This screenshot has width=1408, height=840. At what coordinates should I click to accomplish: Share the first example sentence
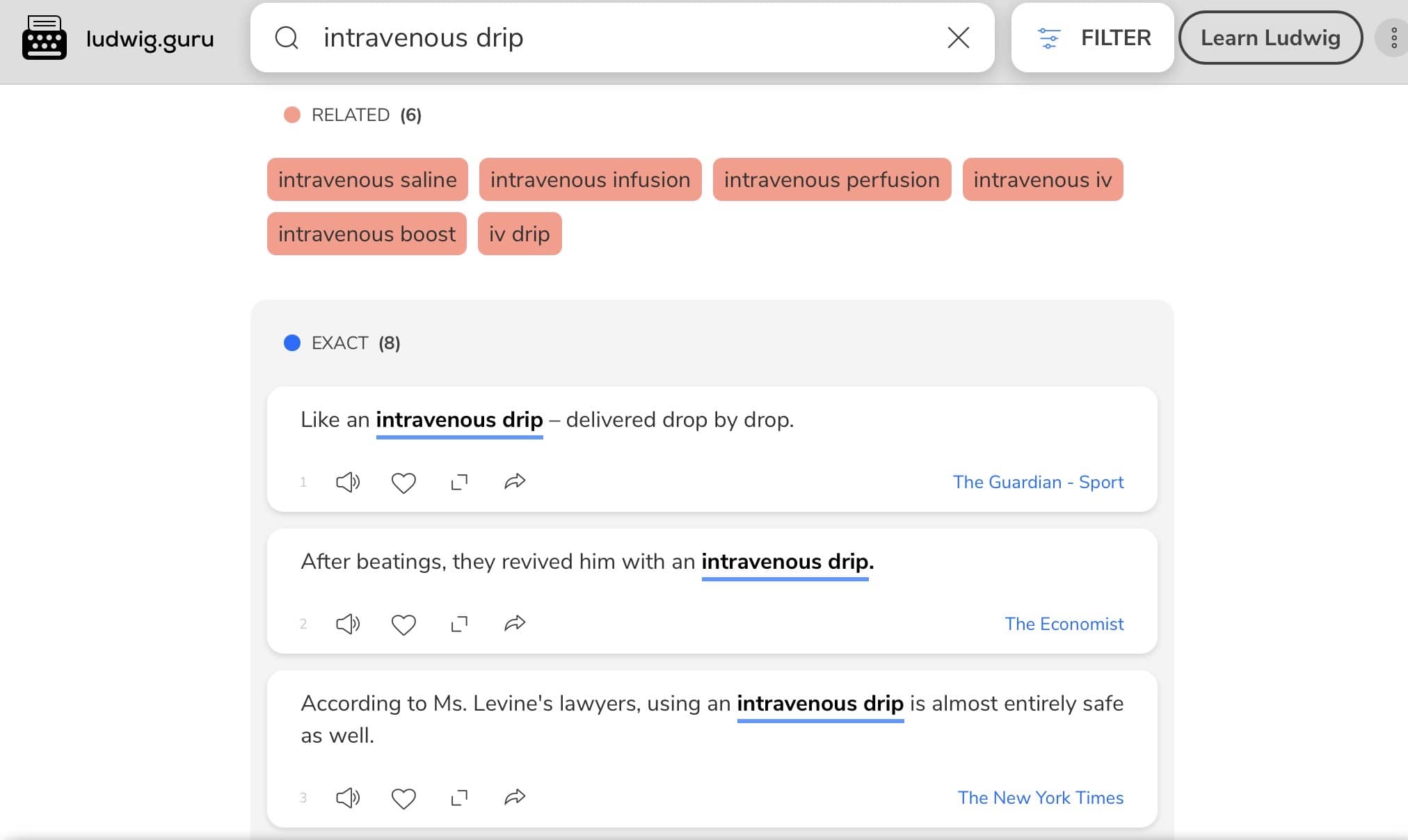click(x=515, y=481)
